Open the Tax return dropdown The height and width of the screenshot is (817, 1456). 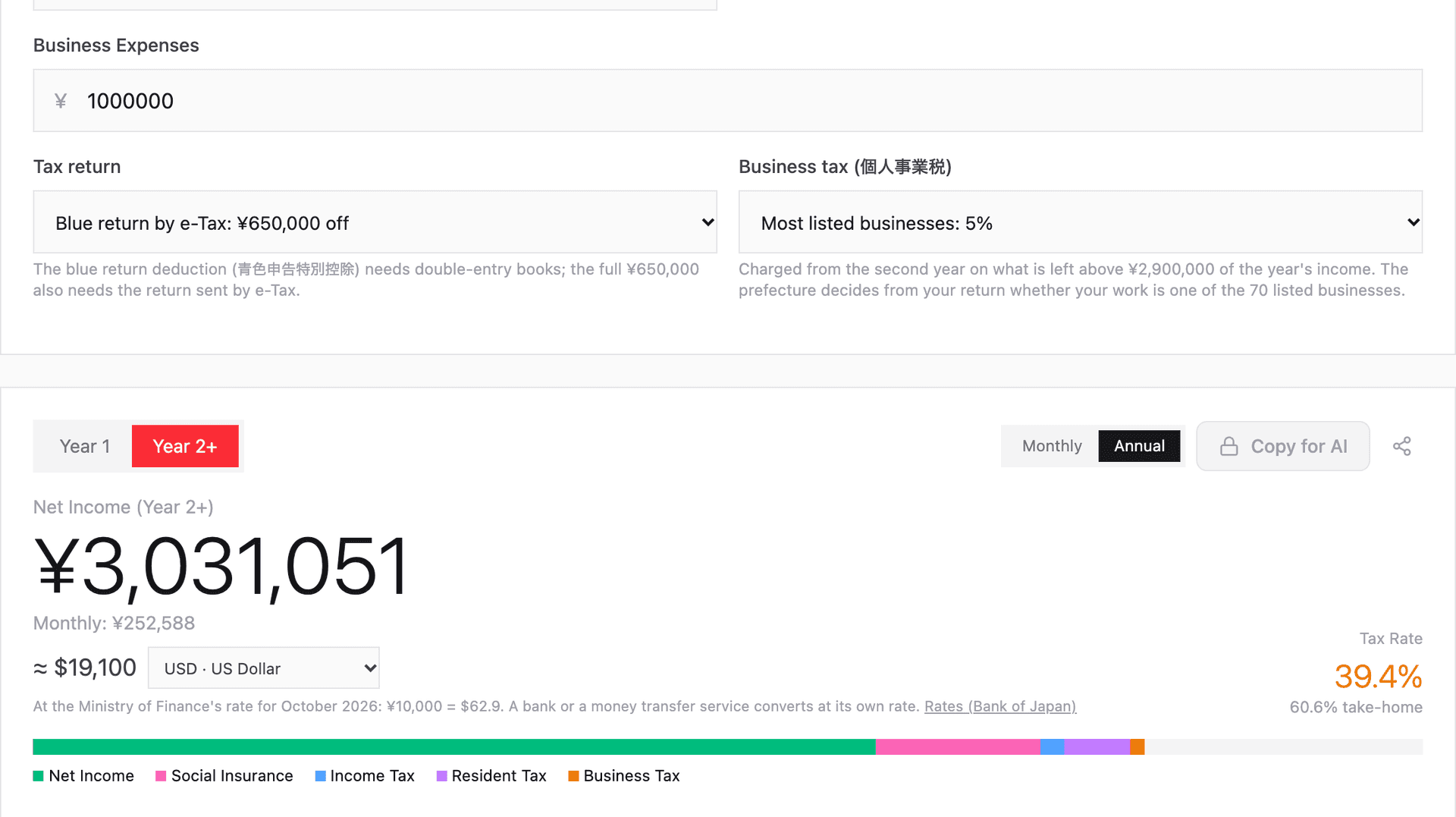[x=375, y=222]
